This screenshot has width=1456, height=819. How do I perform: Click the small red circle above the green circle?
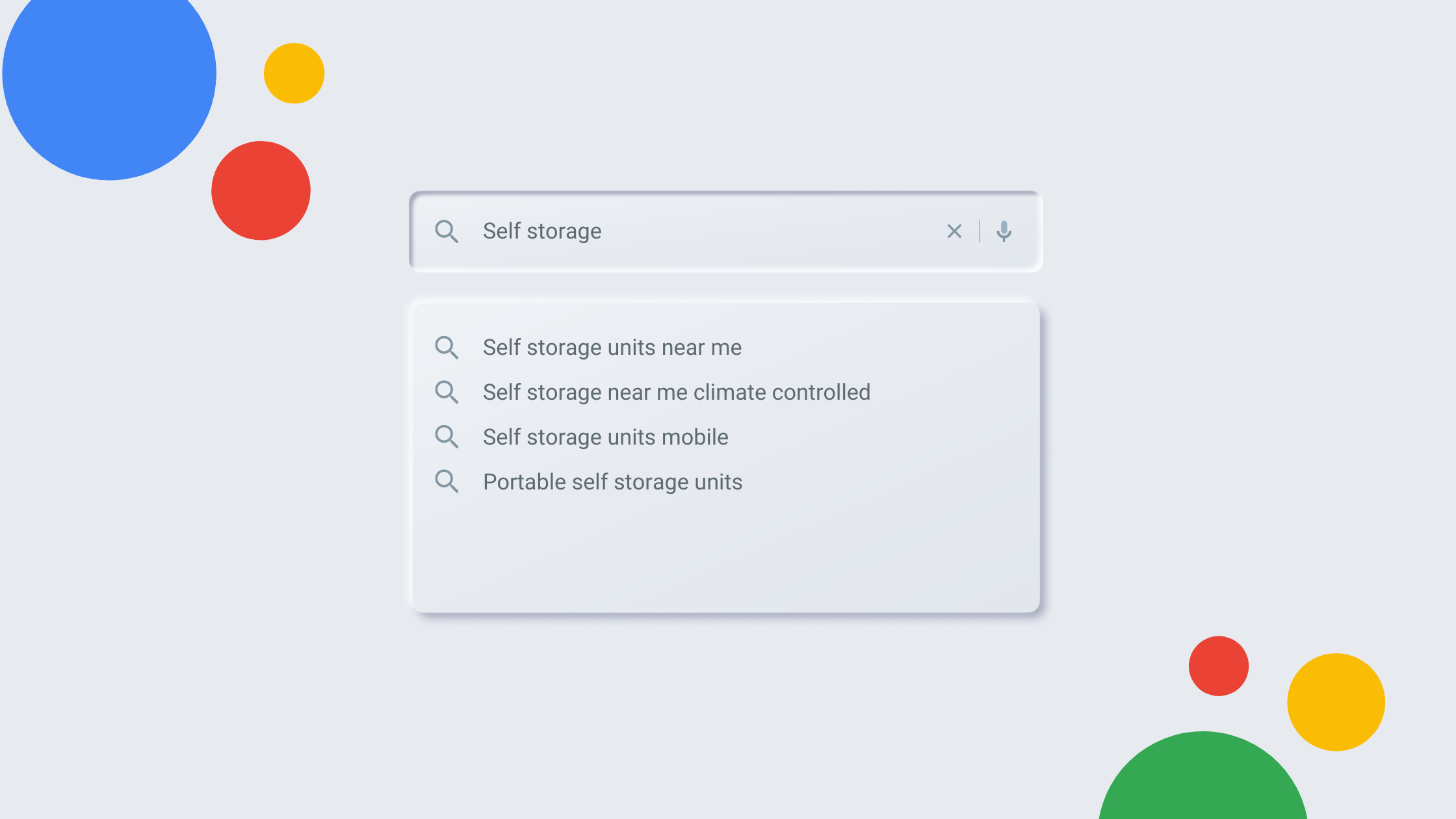[x=1219, y=666]
